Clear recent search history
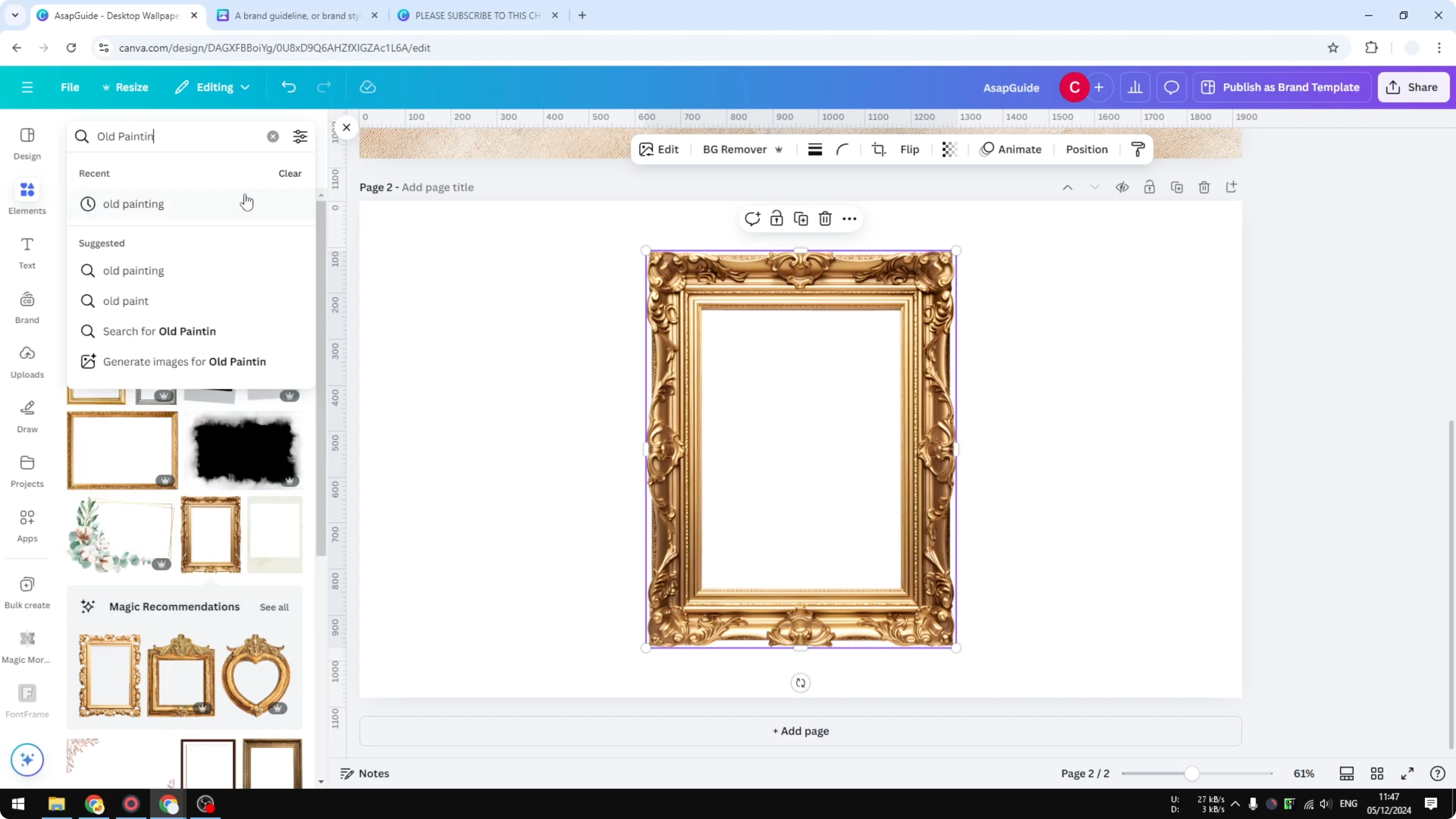The image size is (1456, 819). click(289, 174)
